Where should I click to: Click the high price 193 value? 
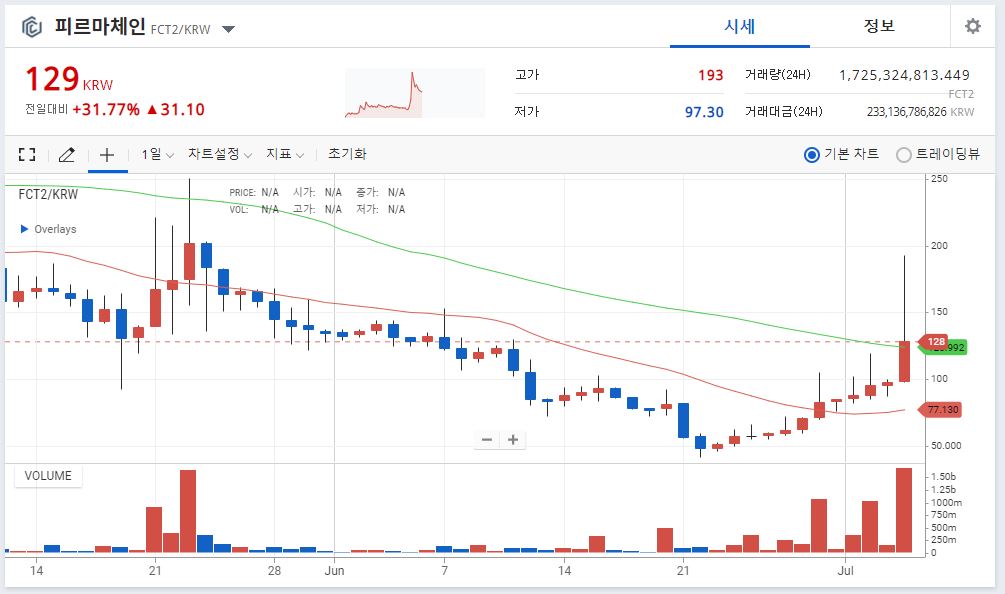pos(710,76)
